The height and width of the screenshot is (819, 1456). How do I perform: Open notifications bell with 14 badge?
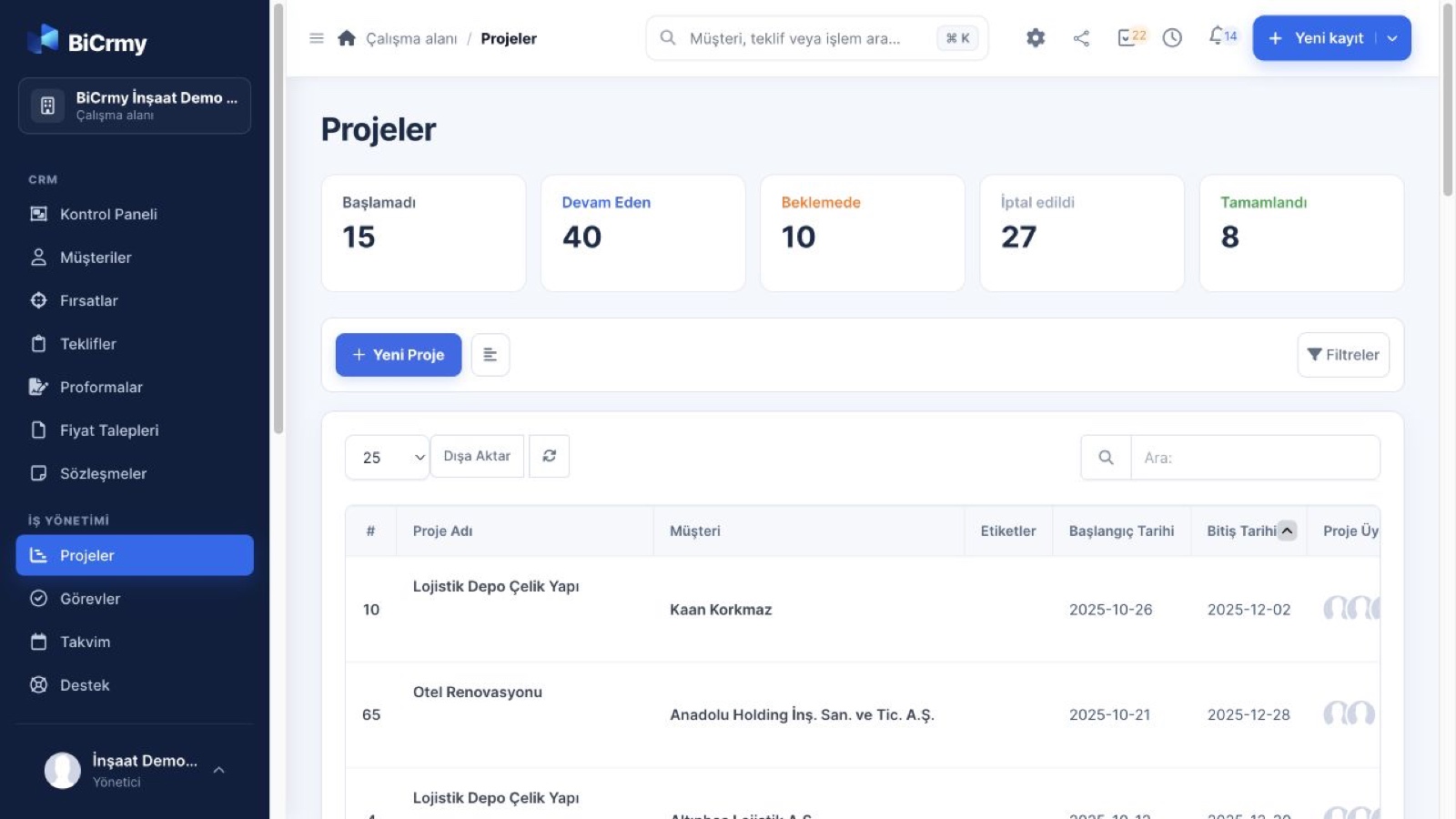pyautogui.click(x=1222, y=36)
